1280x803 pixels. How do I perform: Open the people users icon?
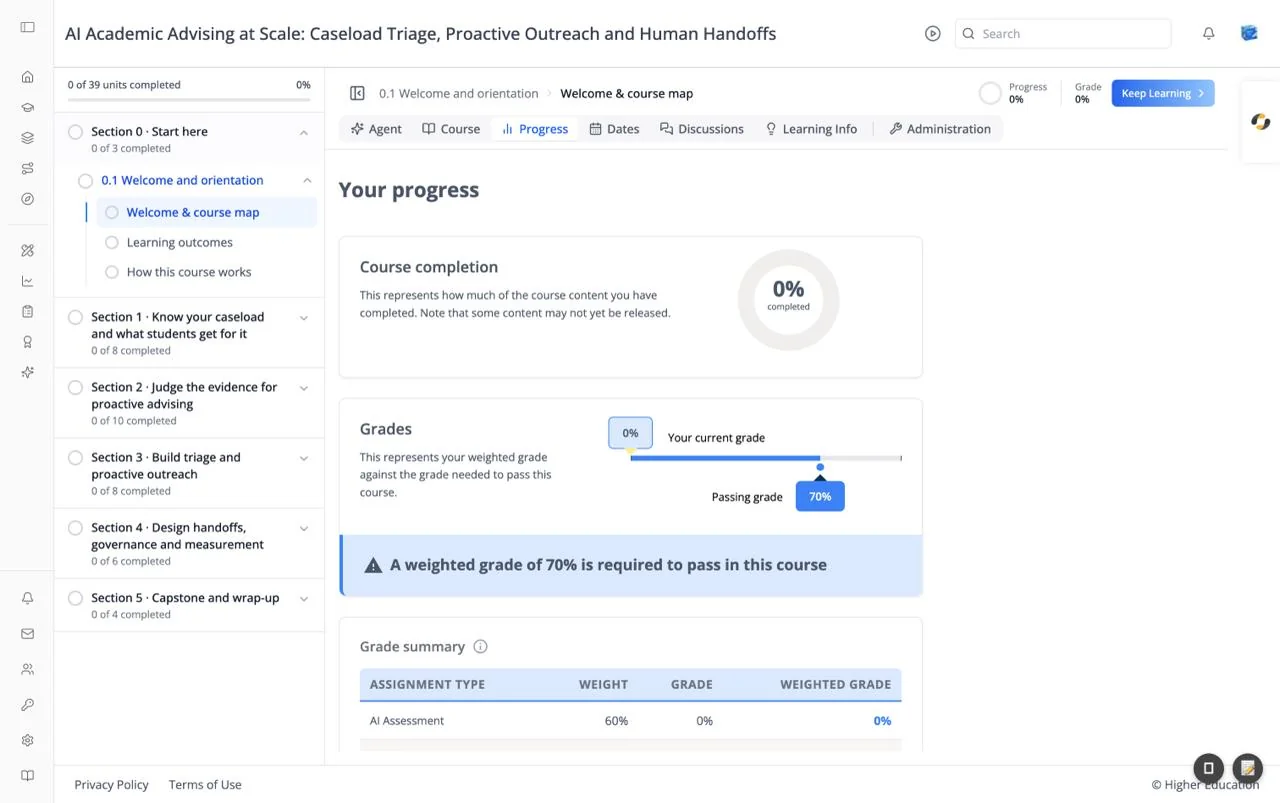tap(27, 669)
